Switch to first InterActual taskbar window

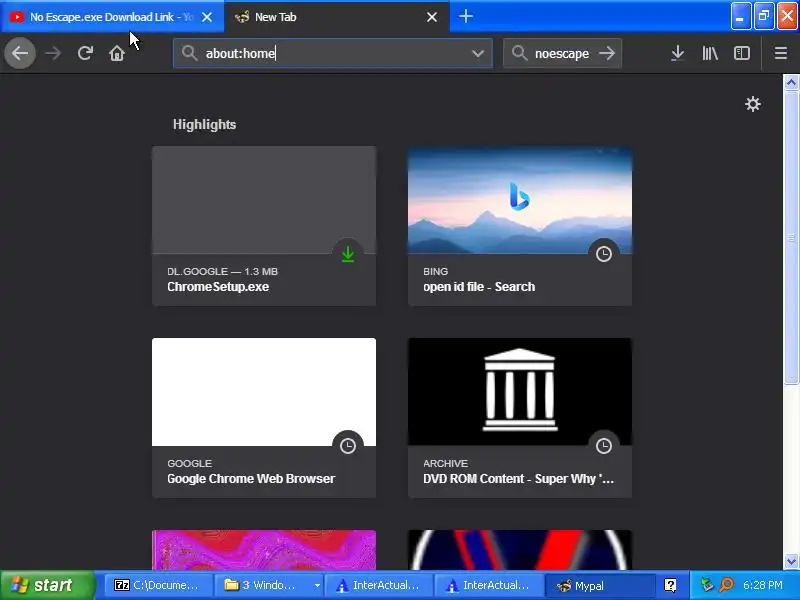[379, 585]
